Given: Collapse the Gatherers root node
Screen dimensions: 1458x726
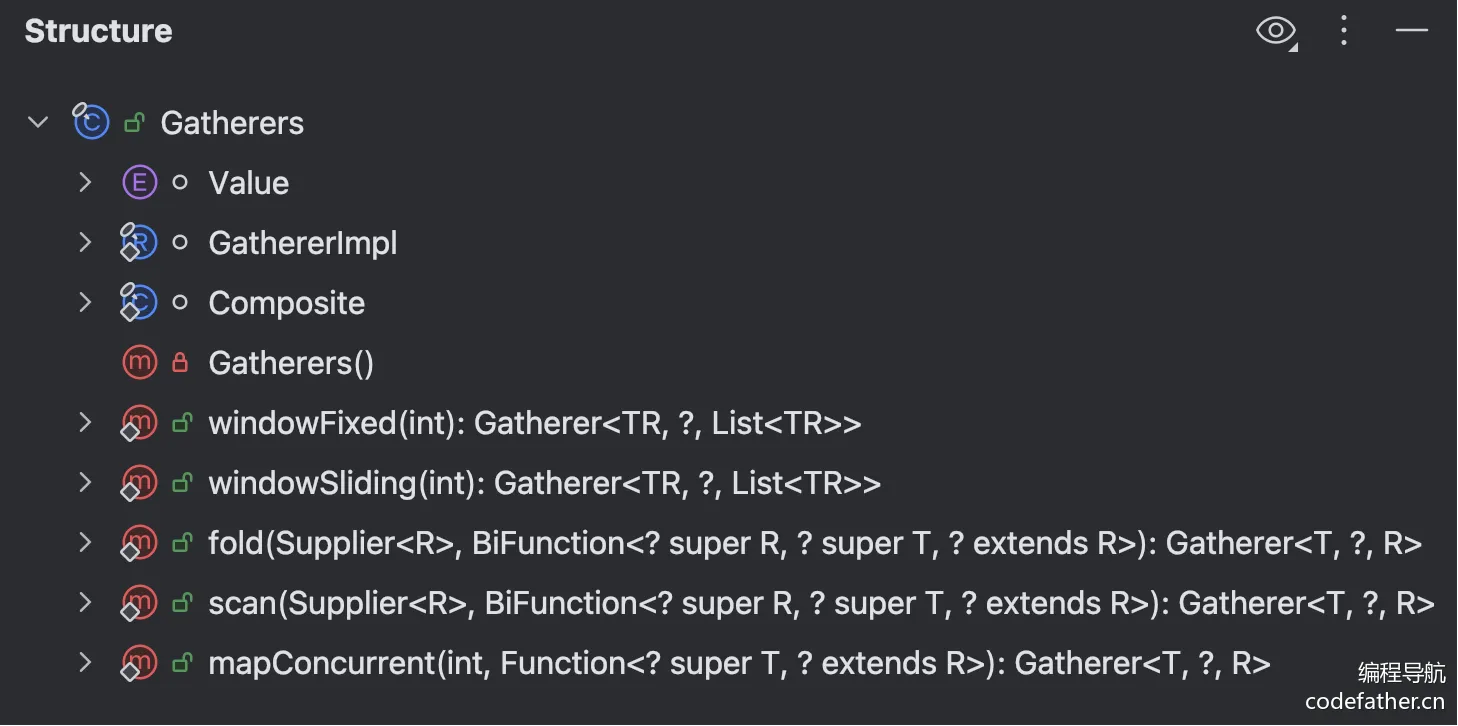Looking at the screenshot, I should (x=38, y=123).
